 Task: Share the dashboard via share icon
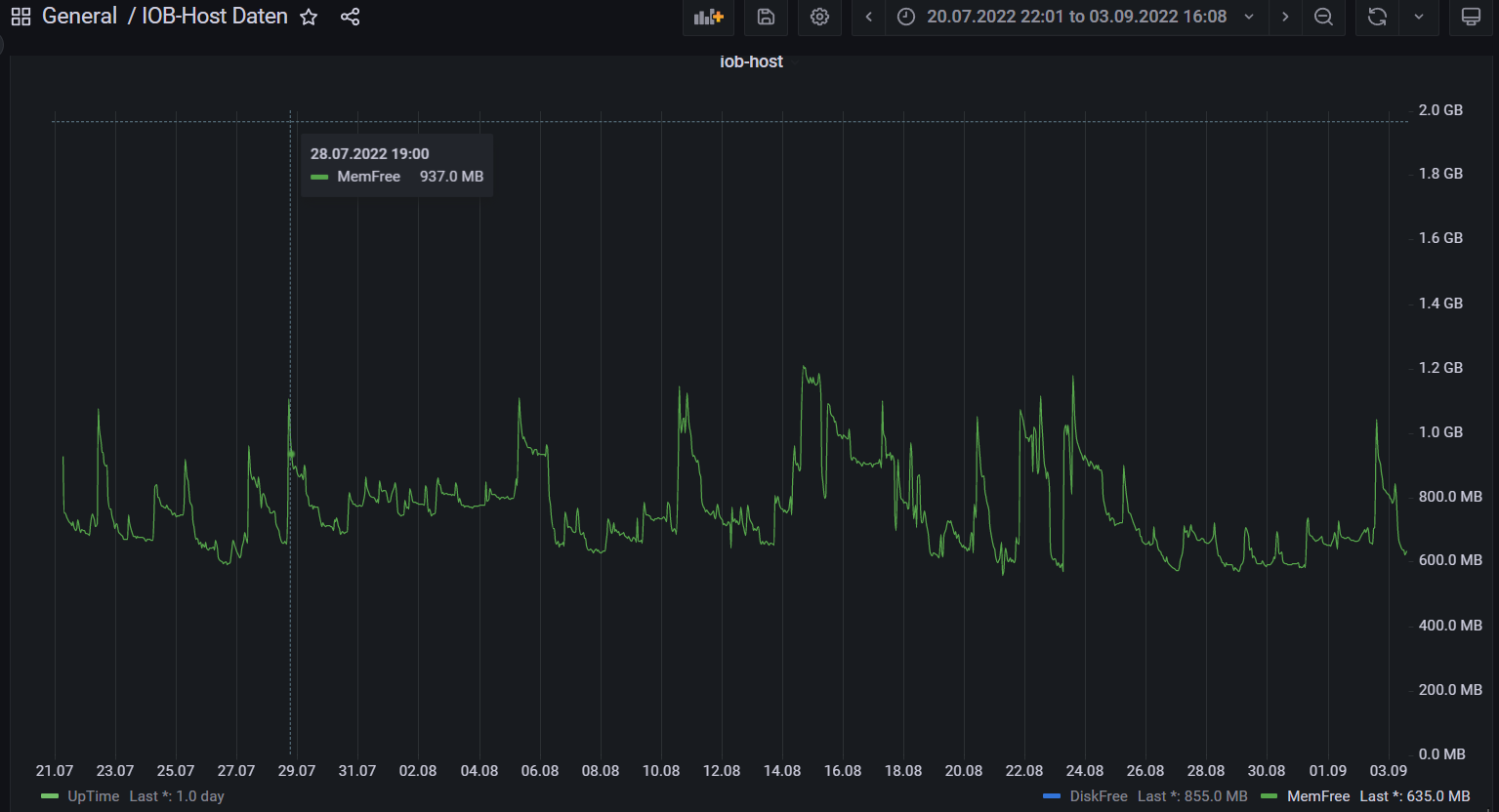point(351,17)
